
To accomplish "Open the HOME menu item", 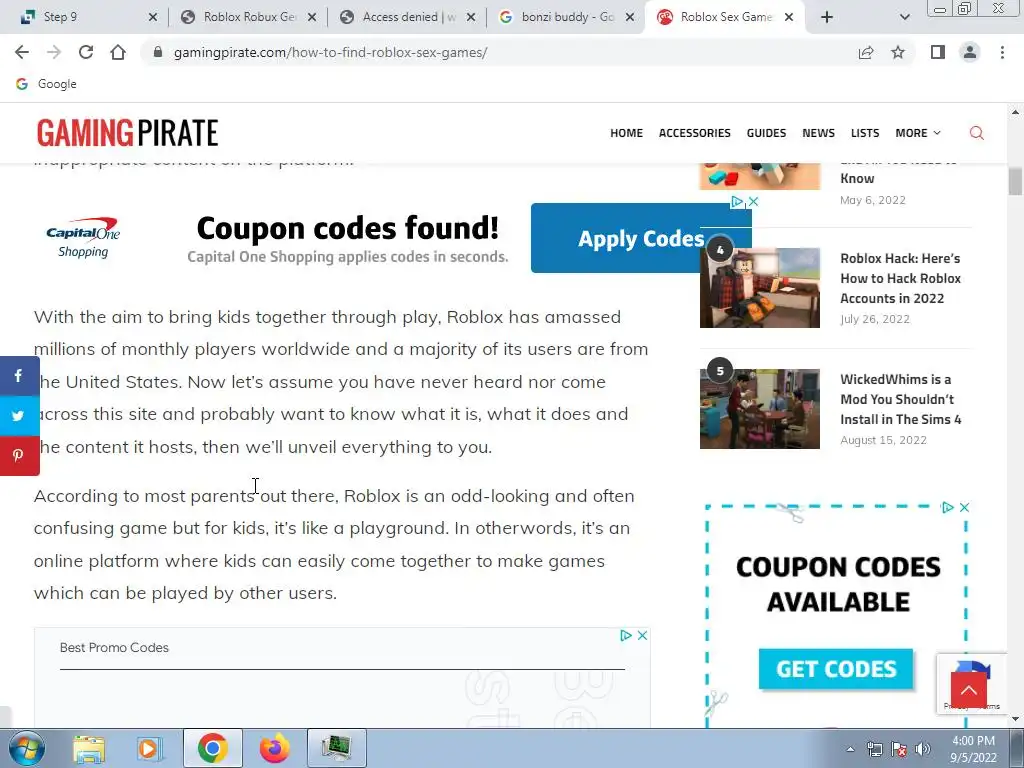I will (626, 133).
